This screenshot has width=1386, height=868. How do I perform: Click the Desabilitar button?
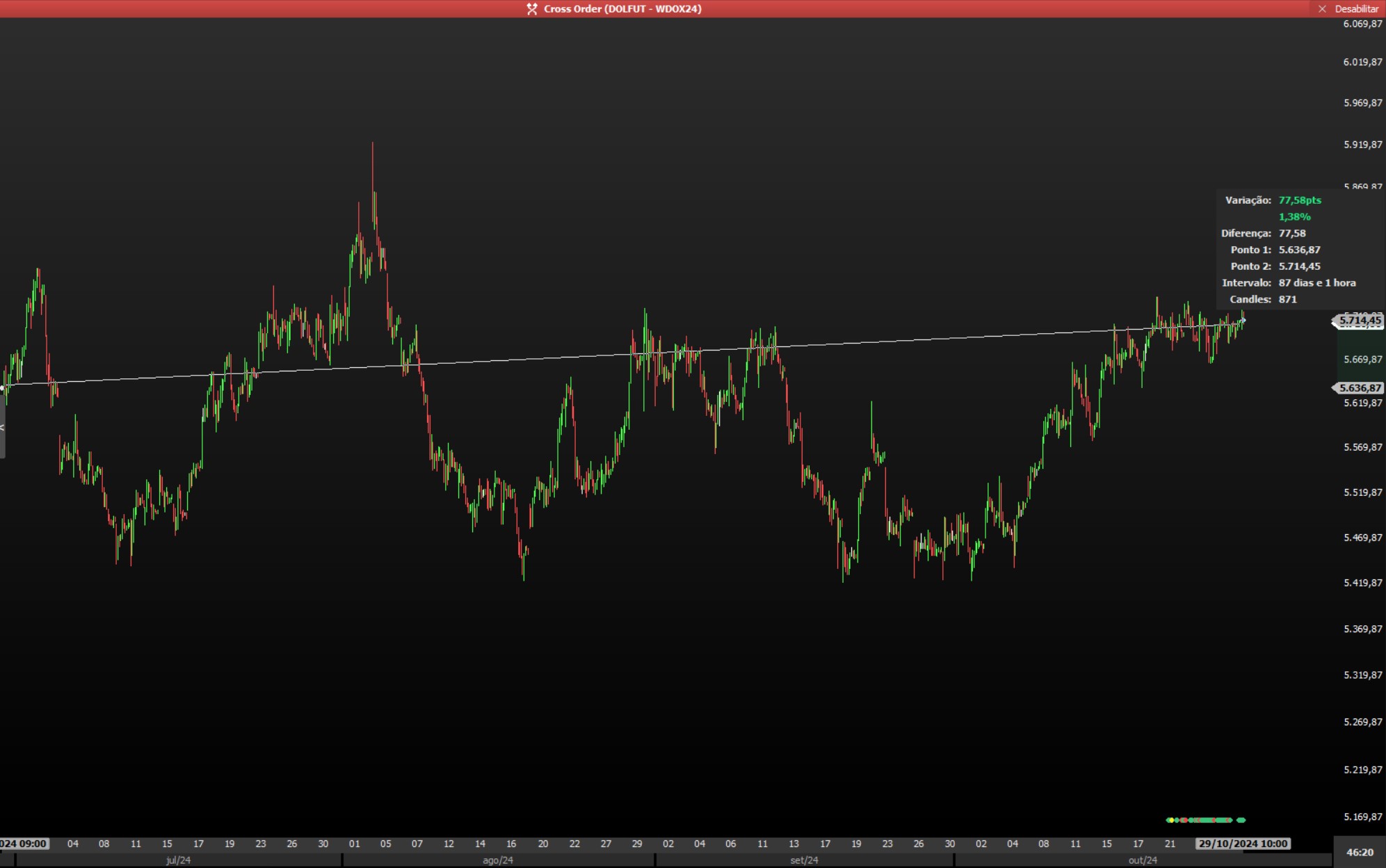coord(1356,9)
